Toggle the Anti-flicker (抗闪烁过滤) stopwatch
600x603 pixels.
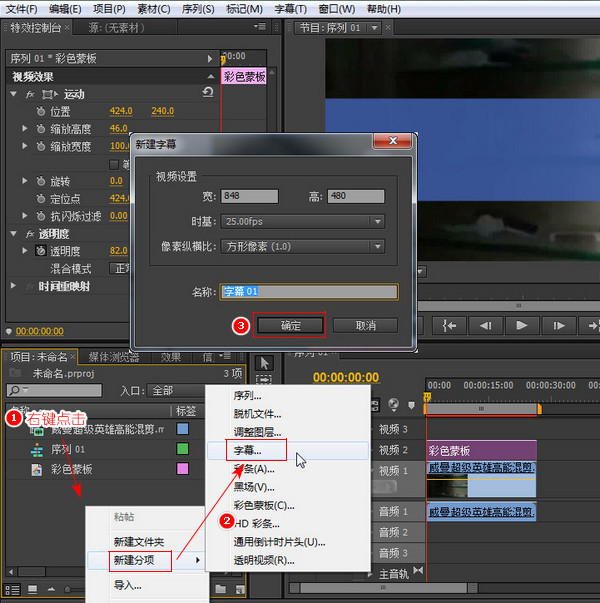tap(41, 216)
